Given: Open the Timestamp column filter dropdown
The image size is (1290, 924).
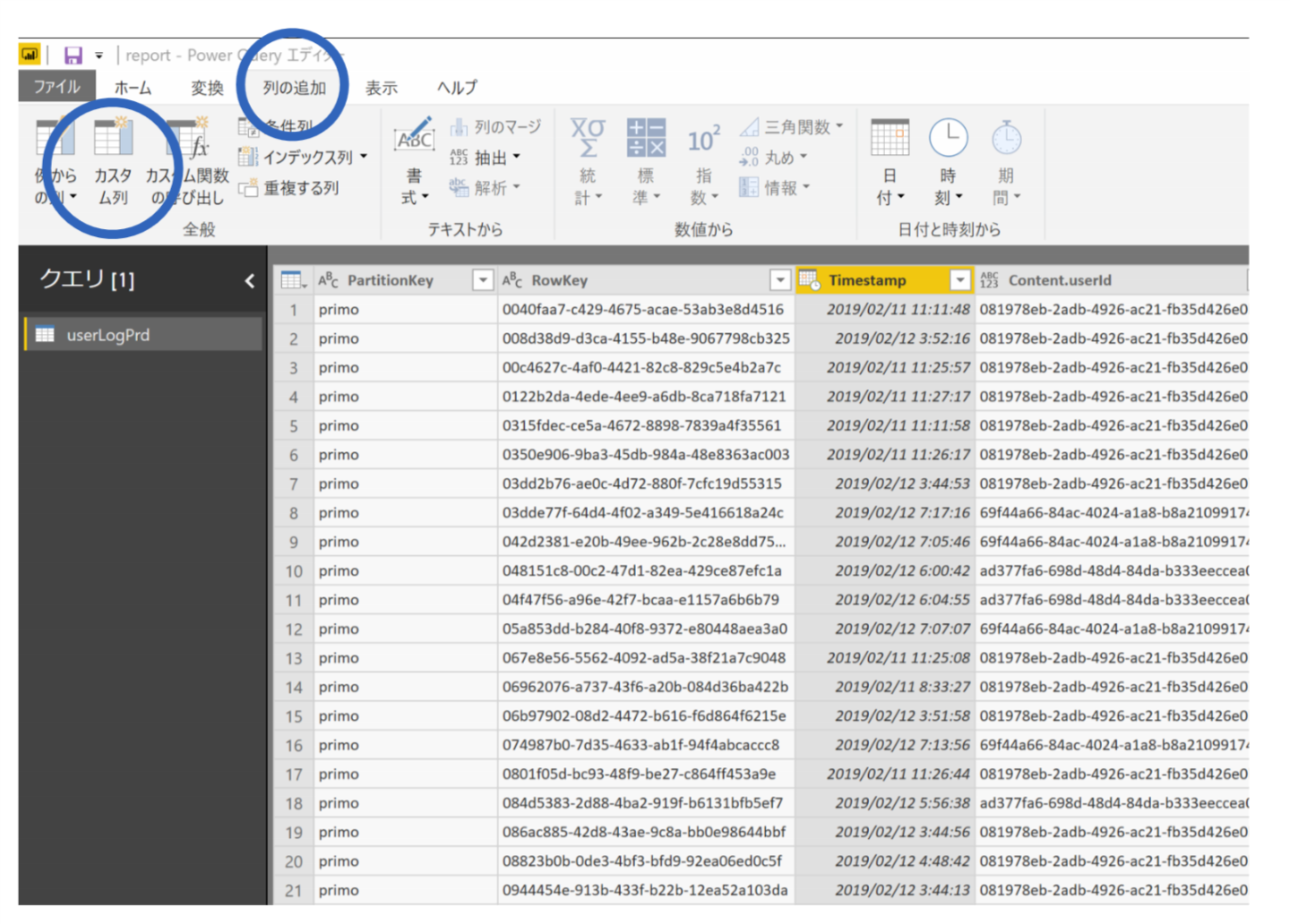Looking at the screenshot, I should [x=960, y=279].
